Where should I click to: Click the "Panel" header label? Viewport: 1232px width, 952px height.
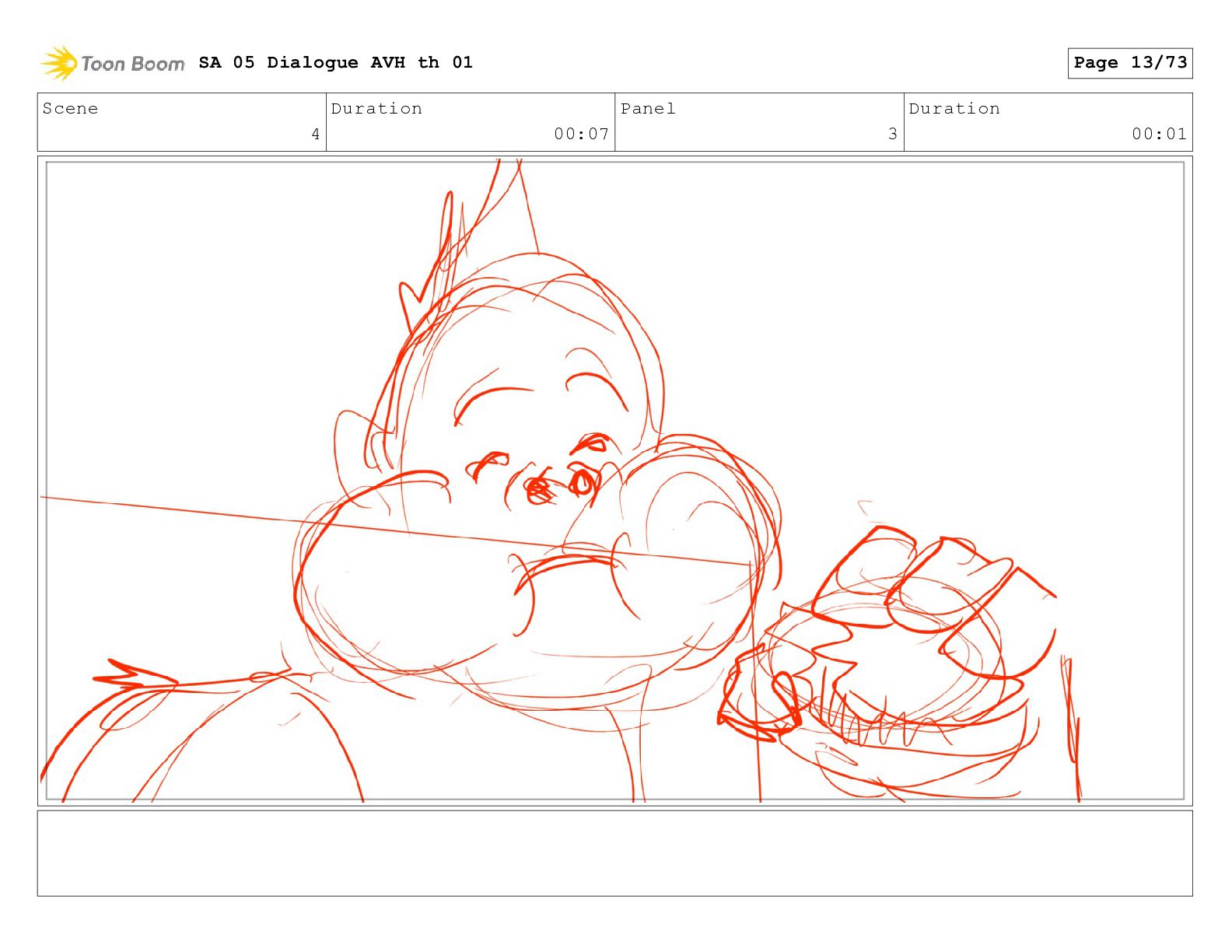tap(648, 109)
